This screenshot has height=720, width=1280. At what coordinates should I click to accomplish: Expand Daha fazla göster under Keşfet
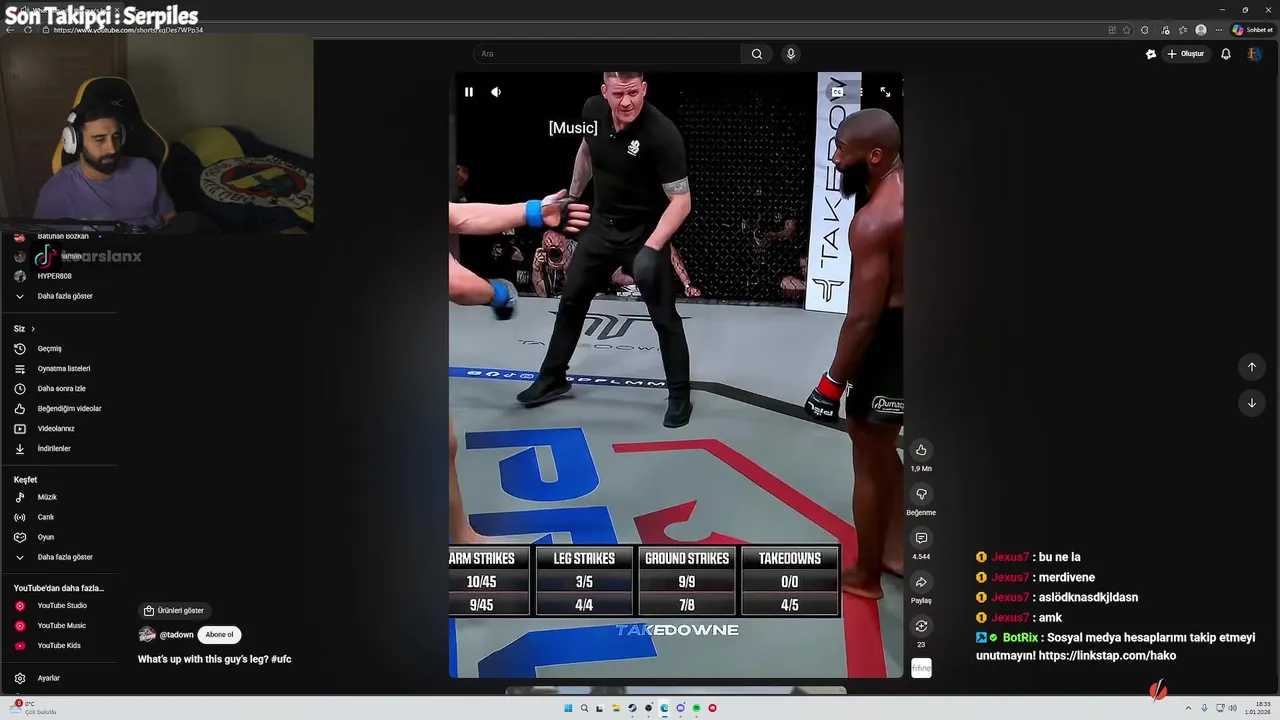tap(64, 557)
